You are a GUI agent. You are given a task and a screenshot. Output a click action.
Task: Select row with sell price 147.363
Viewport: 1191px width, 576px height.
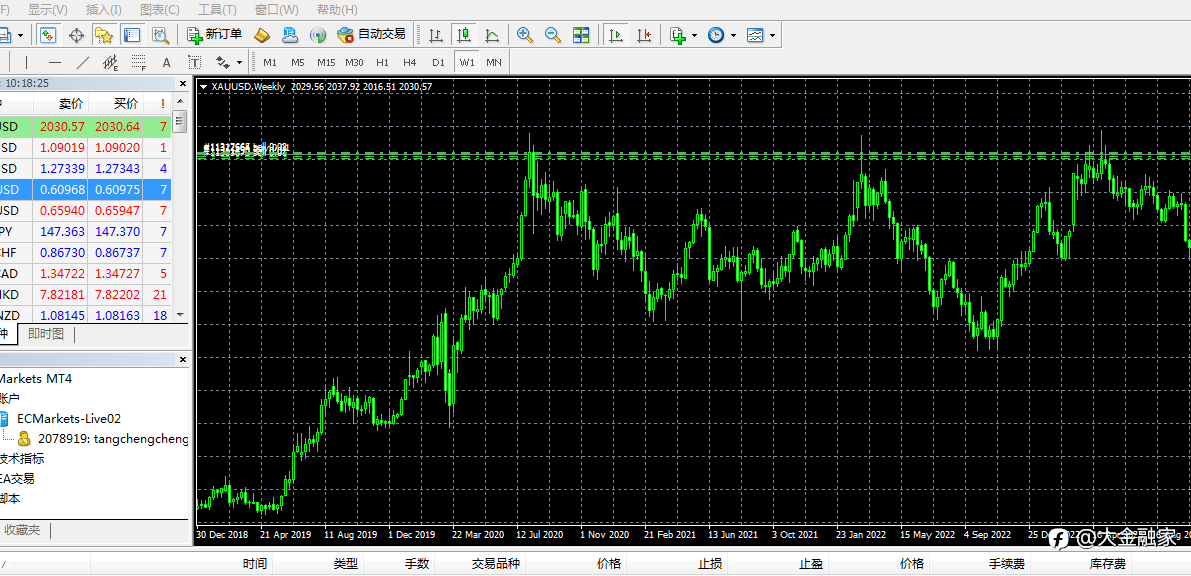point(86,231)
